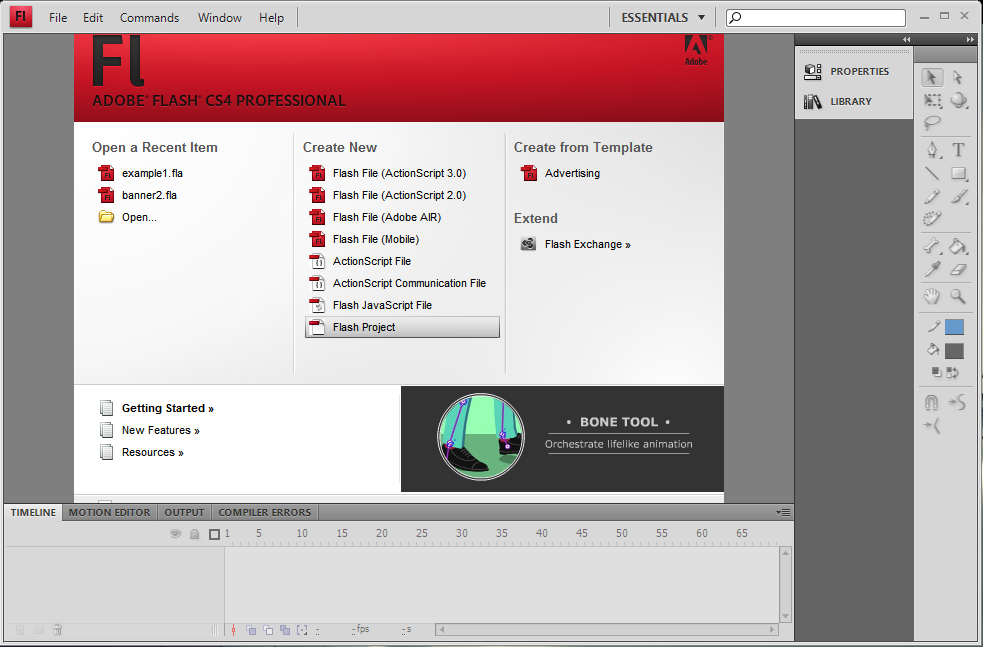The height and width of the screenshot is (647, 983).
Task: Choose the Eraser tool
Action: [958, 269]
